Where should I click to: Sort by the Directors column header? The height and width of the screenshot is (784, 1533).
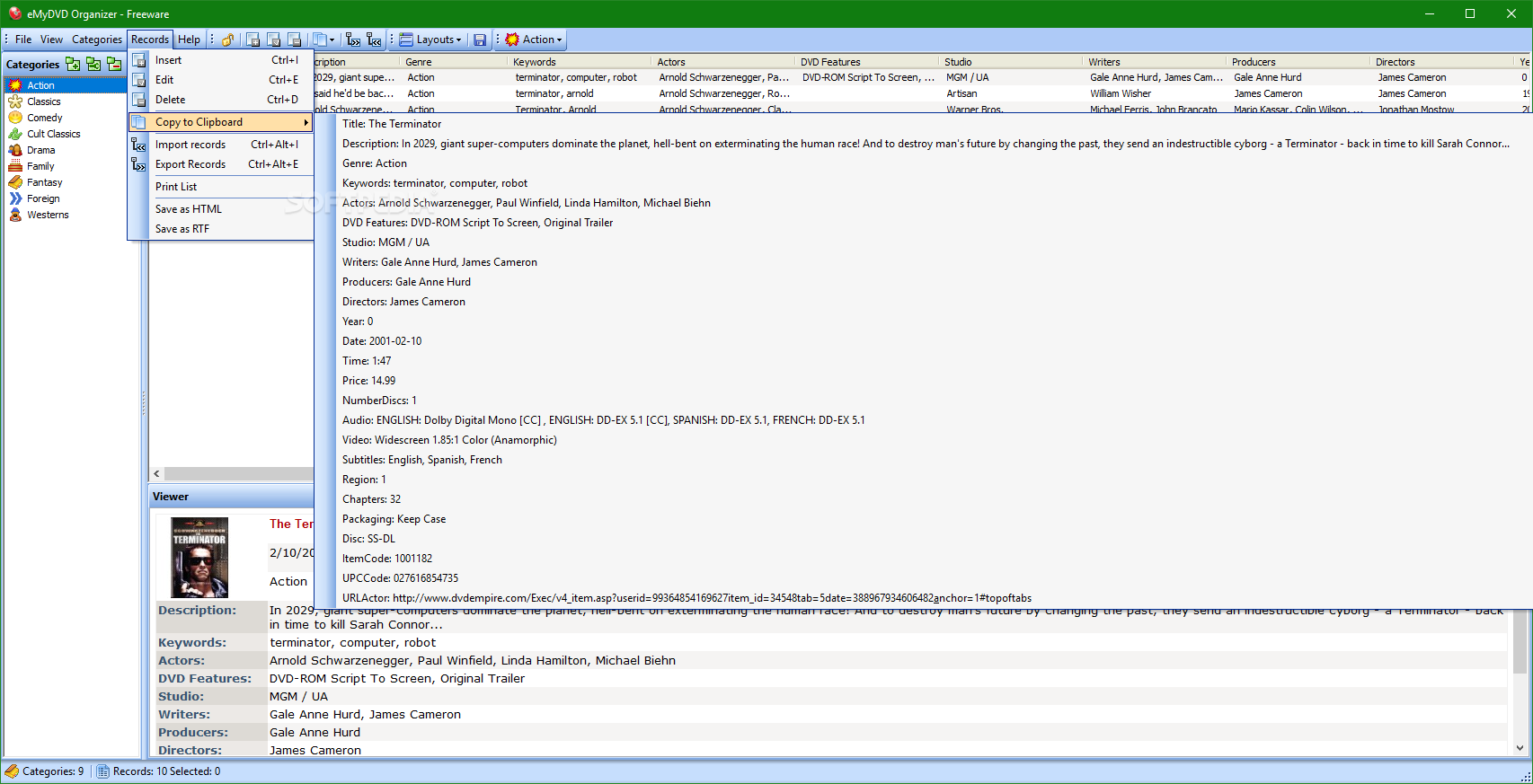click(1442, 62)
